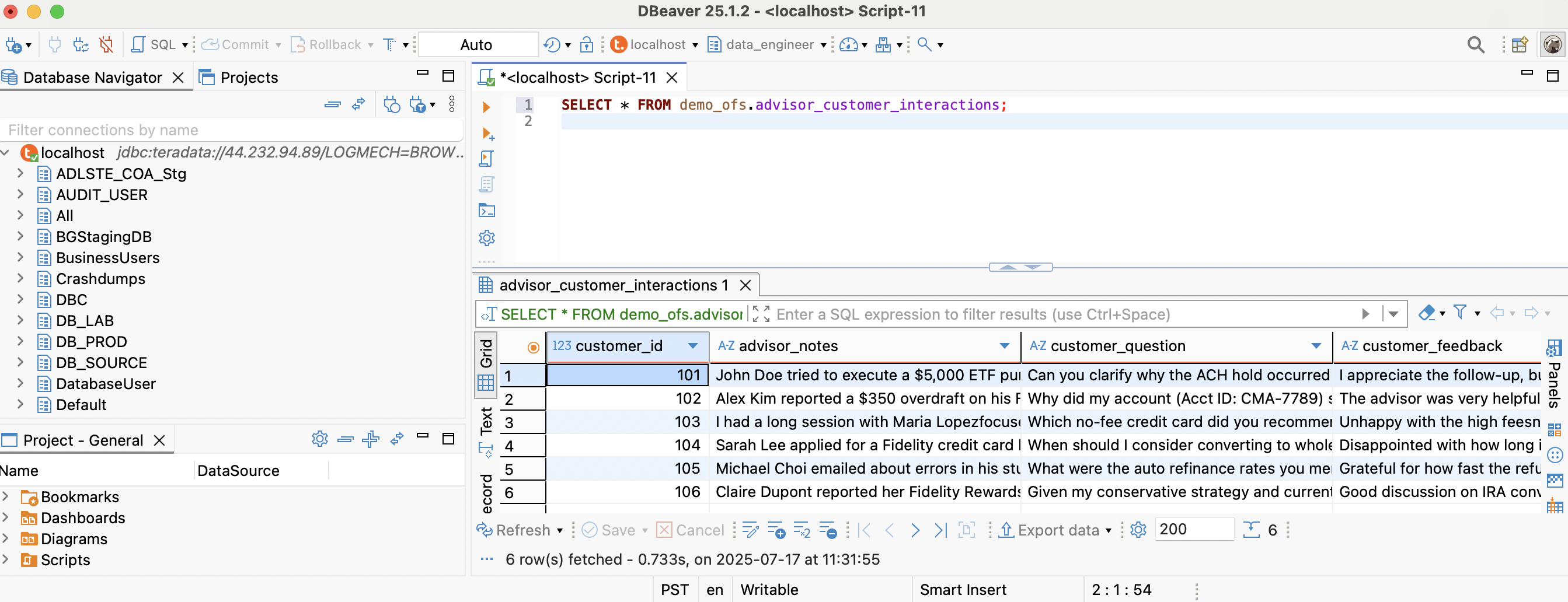Open a new SQL script editor
Screen dimensions: 1568x602
click(155, 45)
